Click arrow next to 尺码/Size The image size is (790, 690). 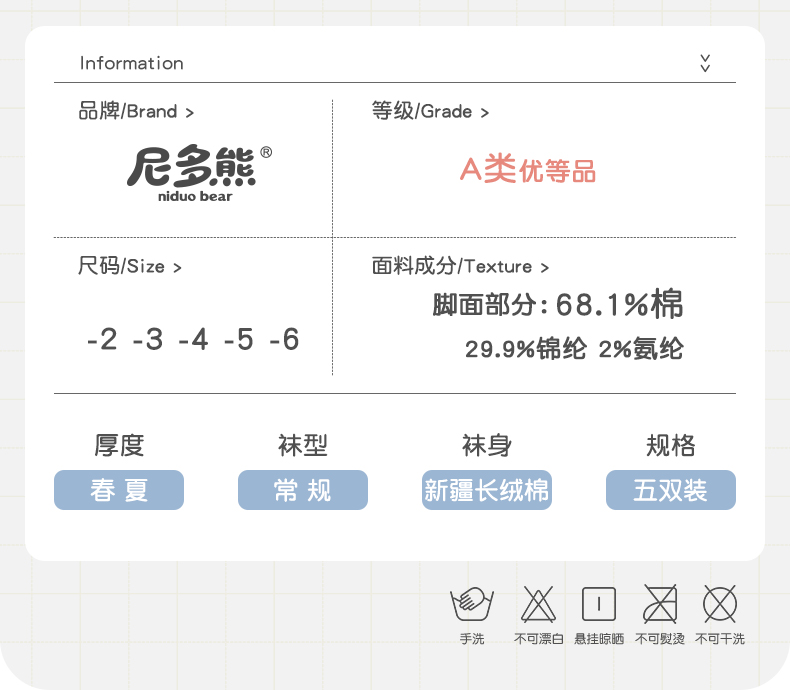pos(177,268)
